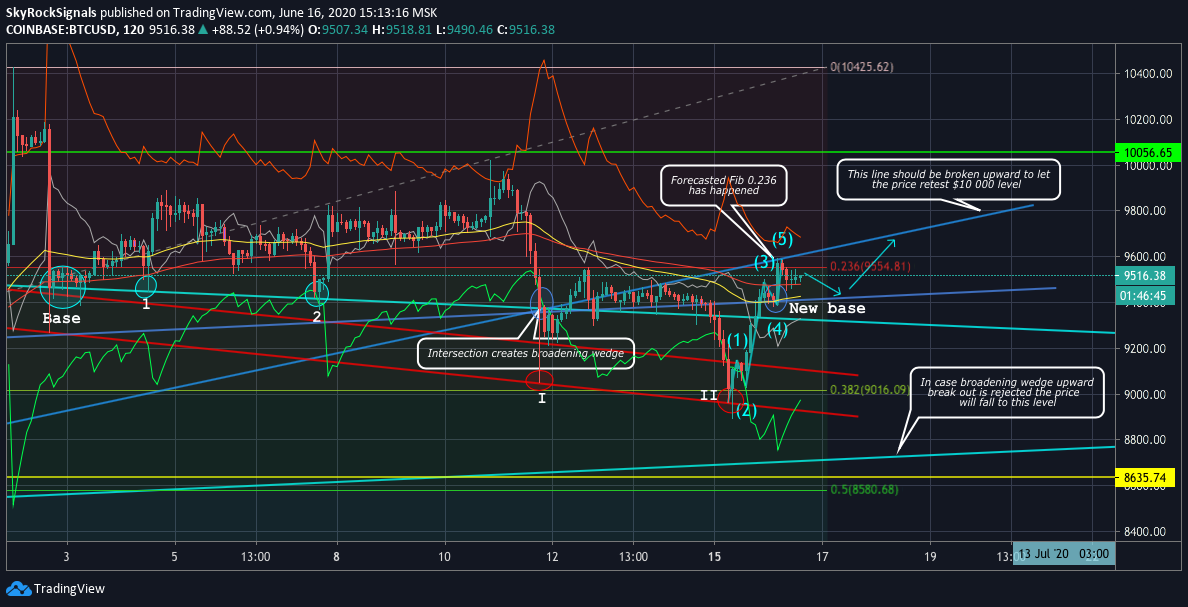The image size is (1188, 607).
Task: Click date tick 10 on time axis
Action: tap(445, 555)
